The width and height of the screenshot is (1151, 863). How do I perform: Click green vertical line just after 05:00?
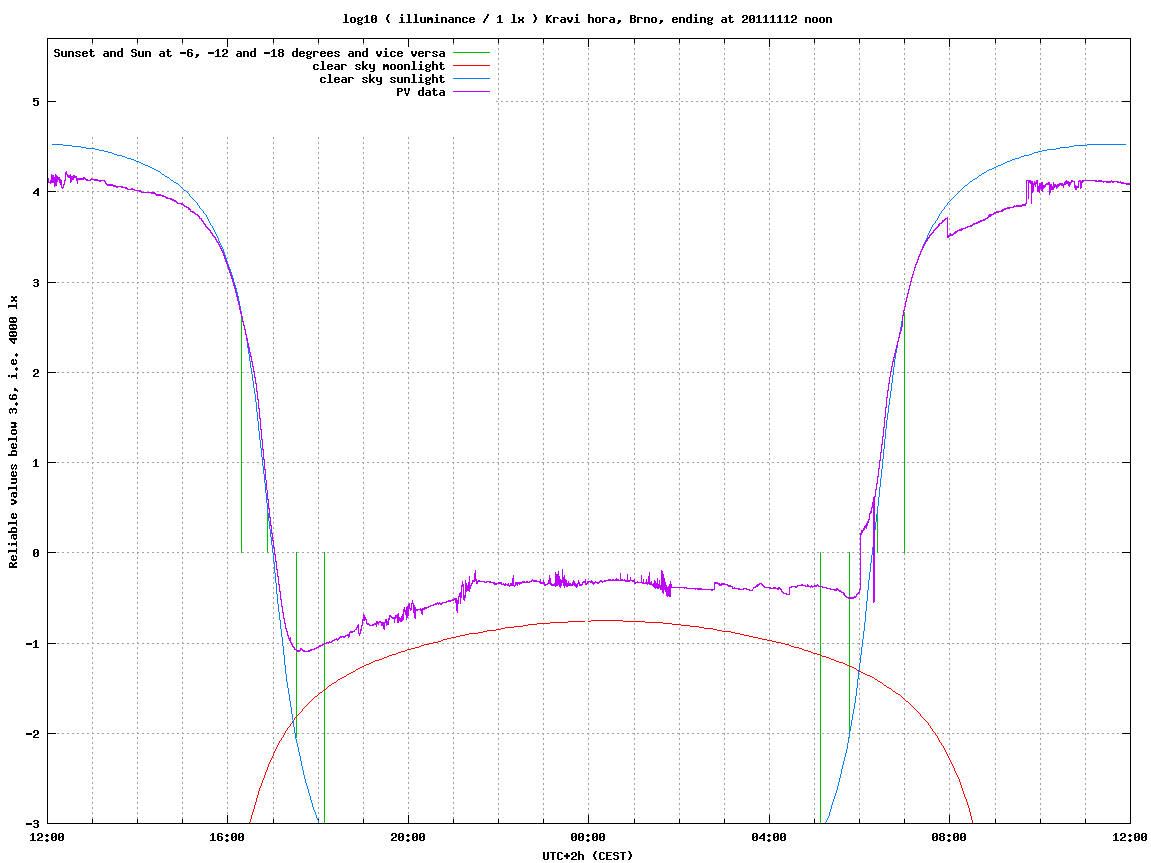(x=821, y=688)
